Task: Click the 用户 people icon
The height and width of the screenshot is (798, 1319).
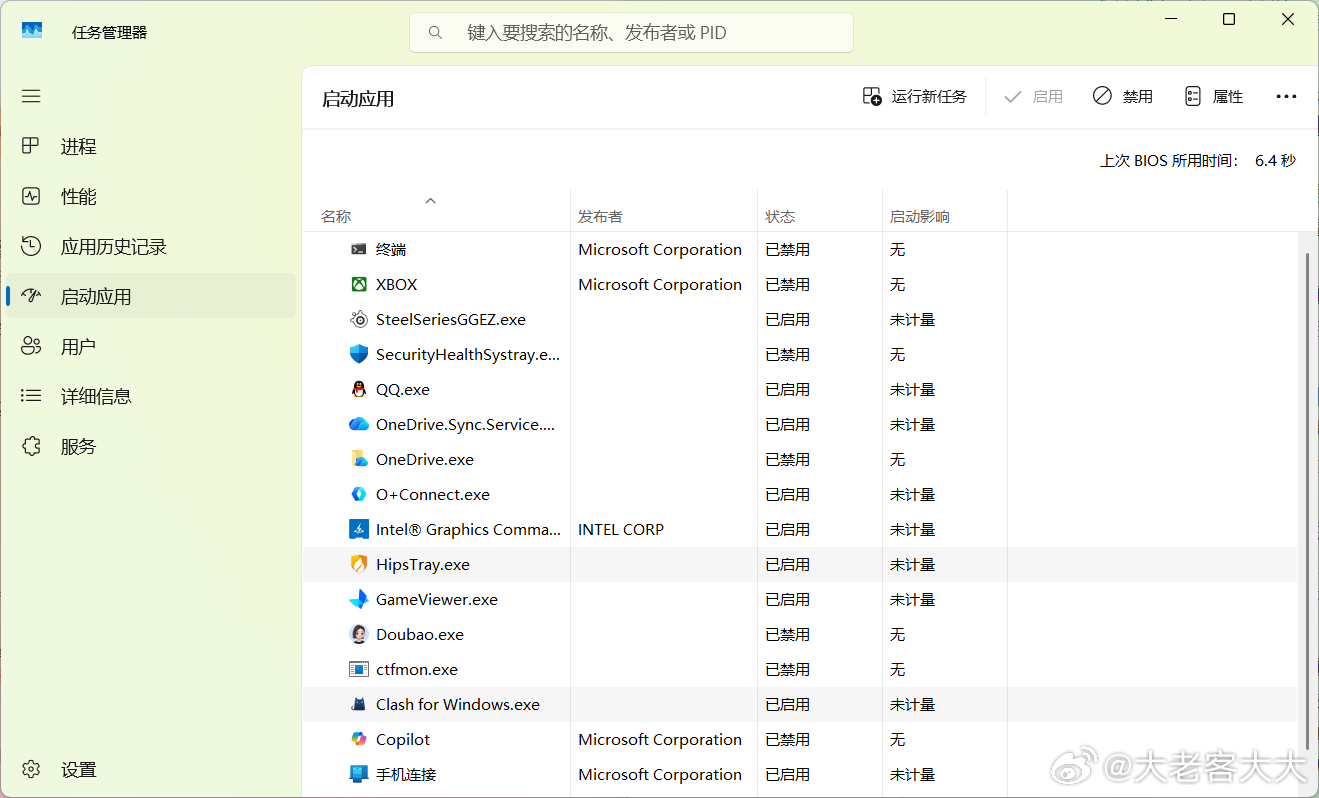Action: point(31,346)
